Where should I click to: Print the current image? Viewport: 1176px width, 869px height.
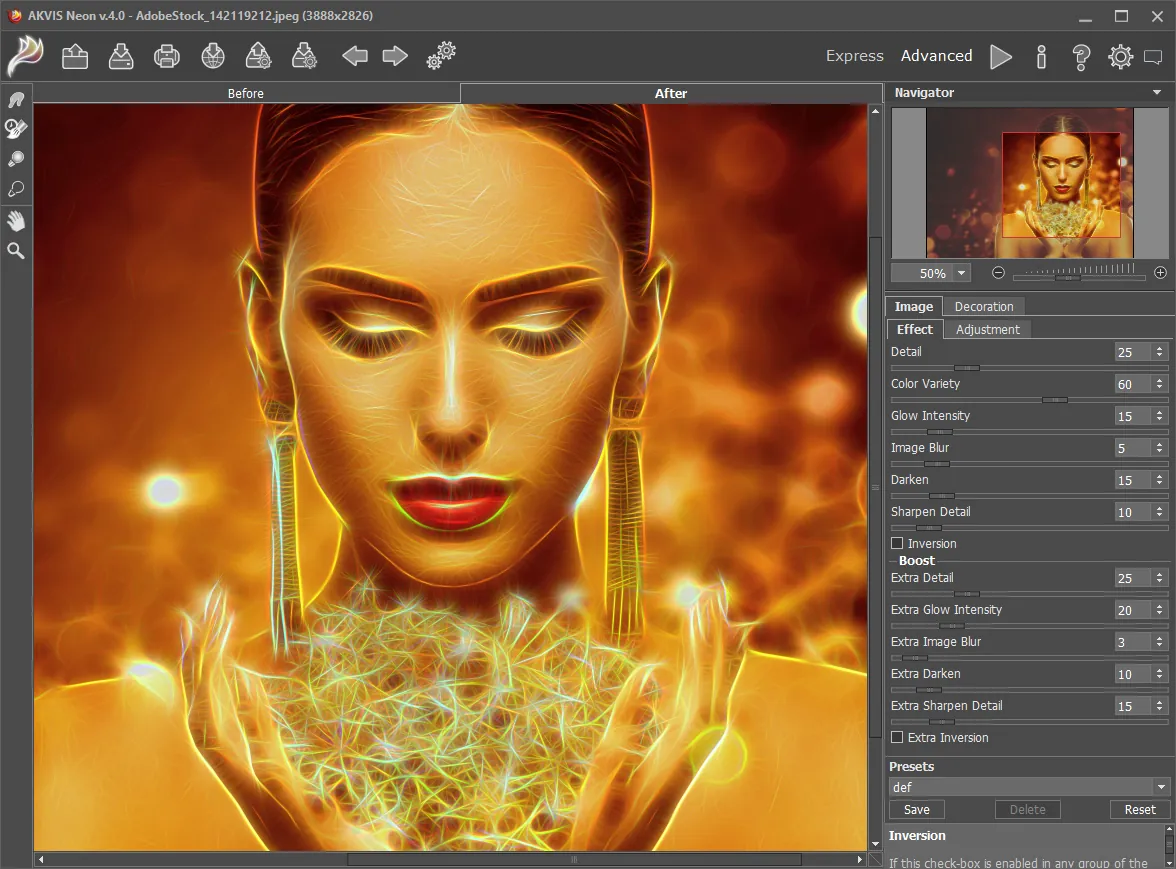166,56
